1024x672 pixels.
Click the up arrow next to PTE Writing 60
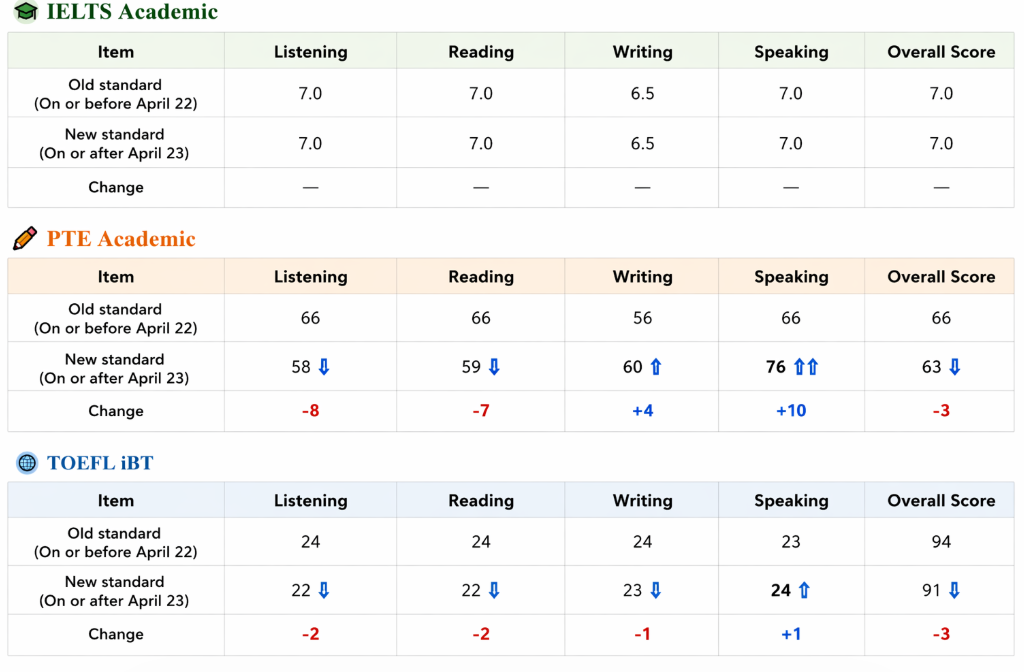656,367
